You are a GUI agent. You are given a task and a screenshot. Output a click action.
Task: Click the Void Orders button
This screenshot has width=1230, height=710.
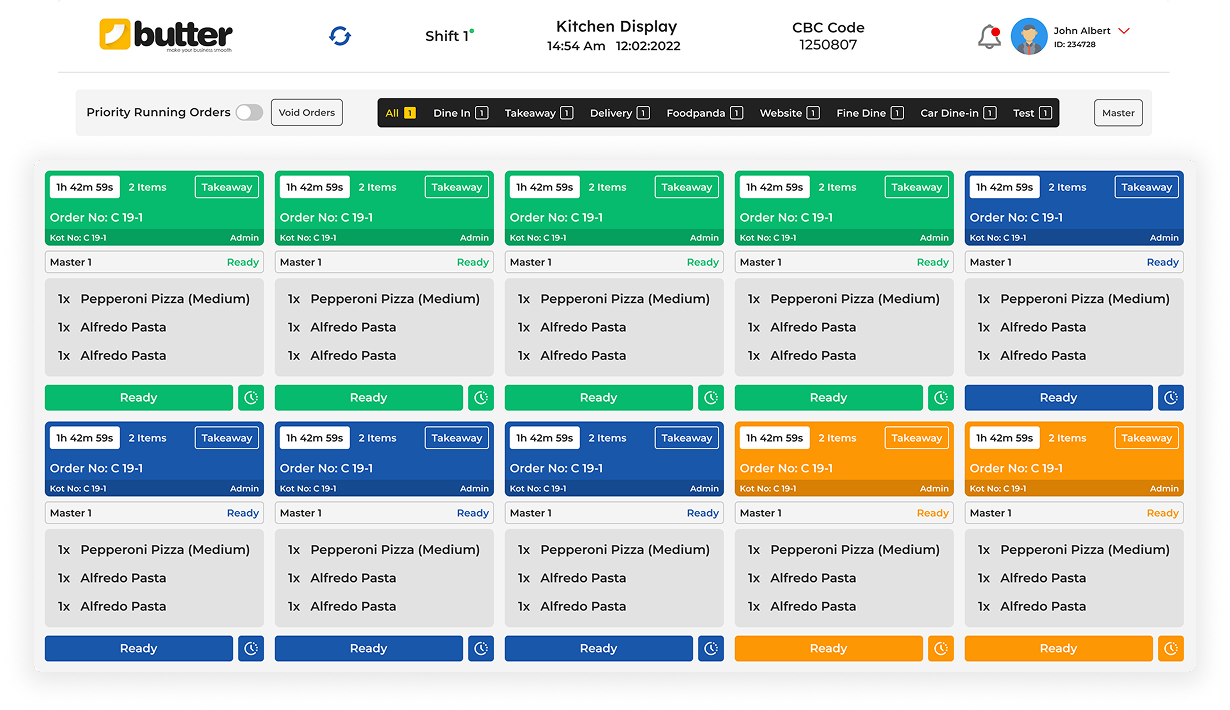pyautogui.click(x=306, y=113)
